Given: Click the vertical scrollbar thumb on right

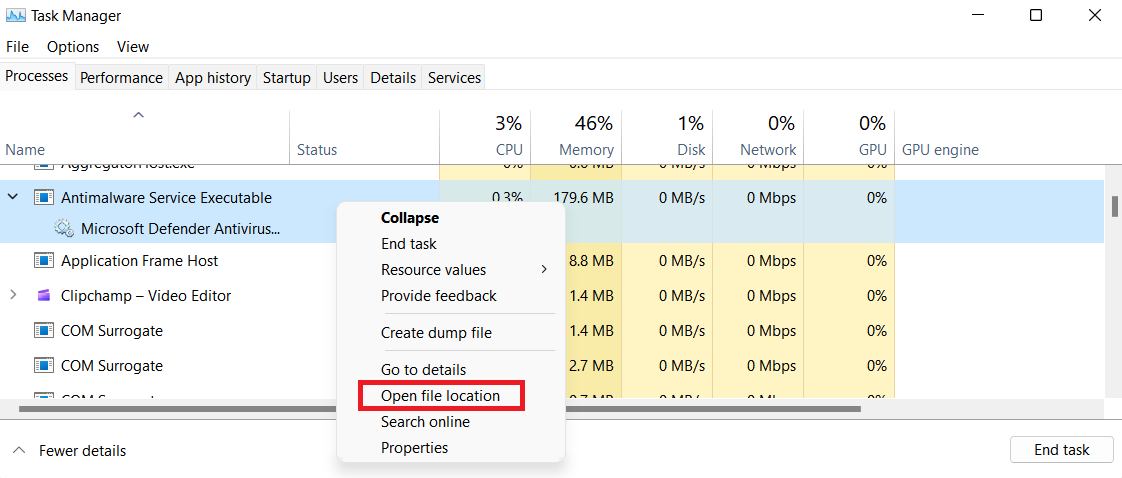Looking at the screenshot, I should [x=1114, y=206].
